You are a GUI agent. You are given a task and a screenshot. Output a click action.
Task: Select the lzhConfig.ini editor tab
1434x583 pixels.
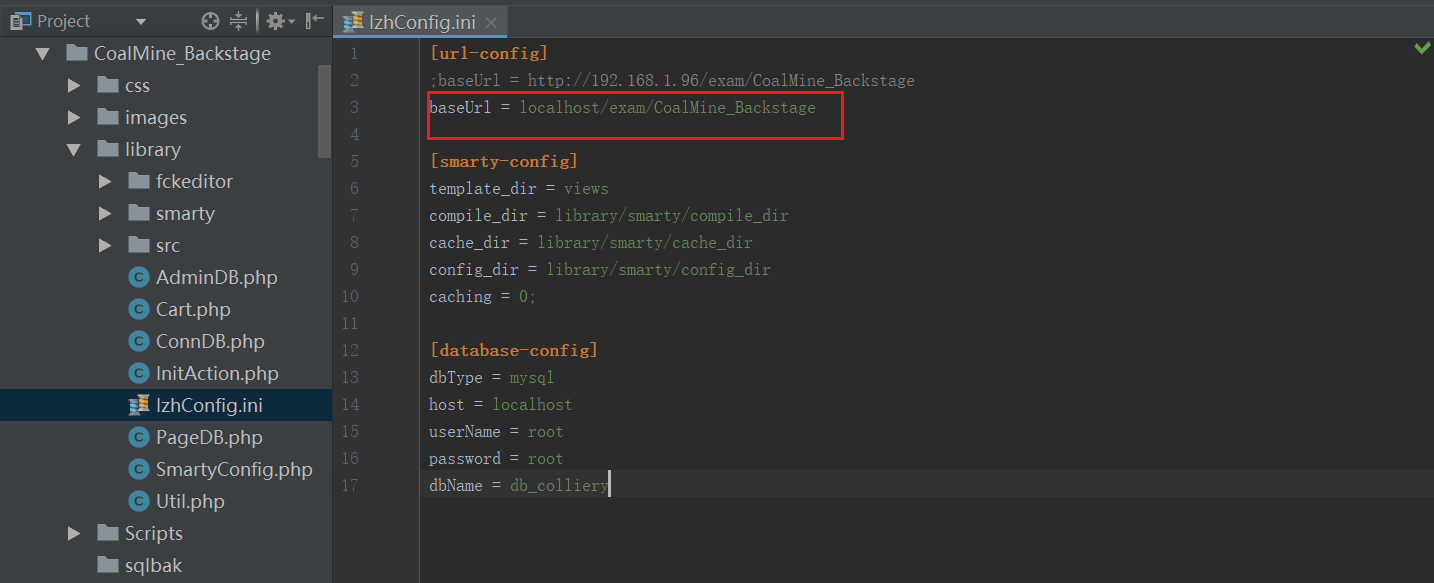click(x=420, y=22)
